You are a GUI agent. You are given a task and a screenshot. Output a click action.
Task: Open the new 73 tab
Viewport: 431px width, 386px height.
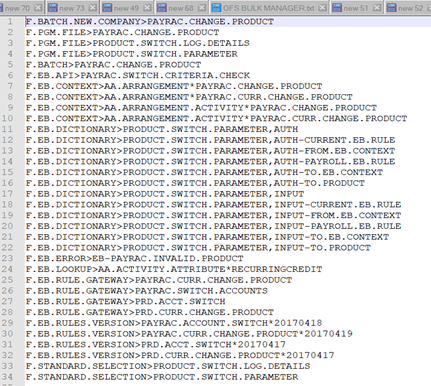point(72,8)
